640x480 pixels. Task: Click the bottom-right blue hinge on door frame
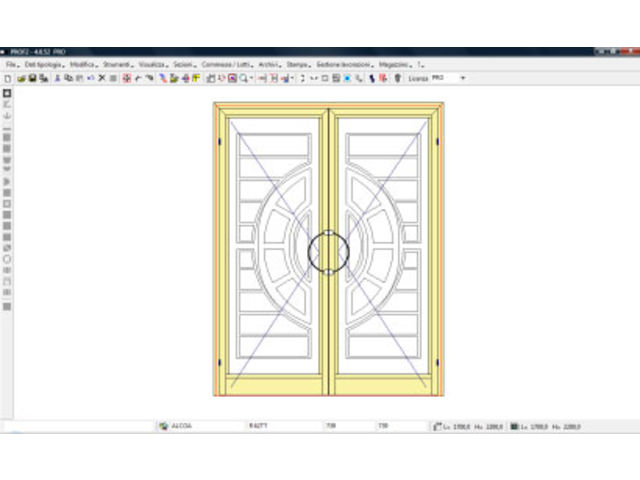click(438, 362)
